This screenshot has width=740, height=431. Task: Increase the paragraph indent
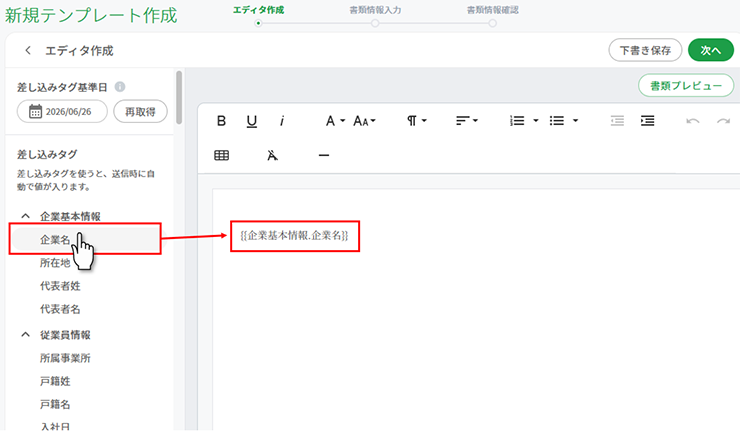(x=648, y=121)
